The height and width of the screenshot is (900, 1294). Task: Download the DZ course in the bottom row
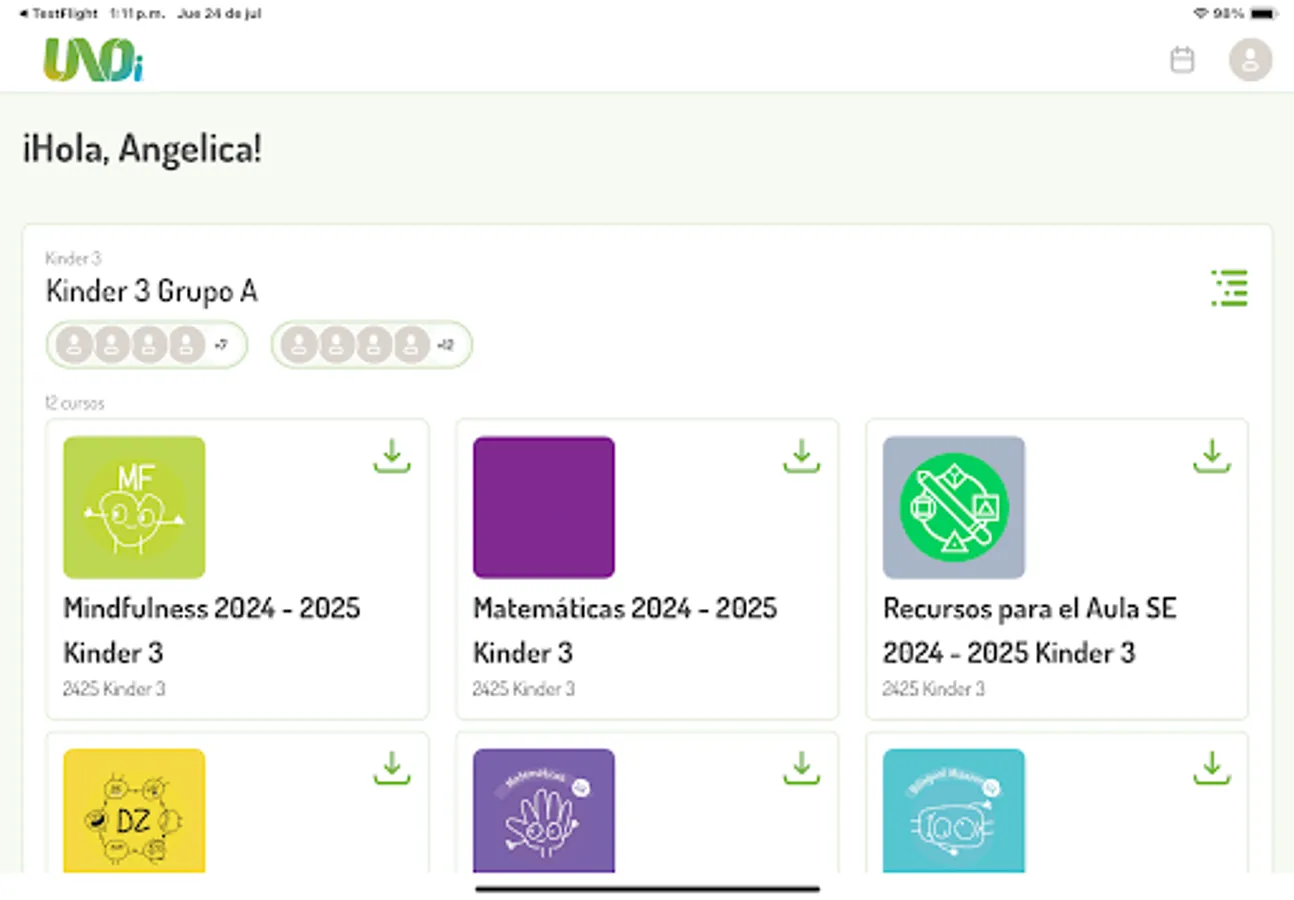pos(391,768)
